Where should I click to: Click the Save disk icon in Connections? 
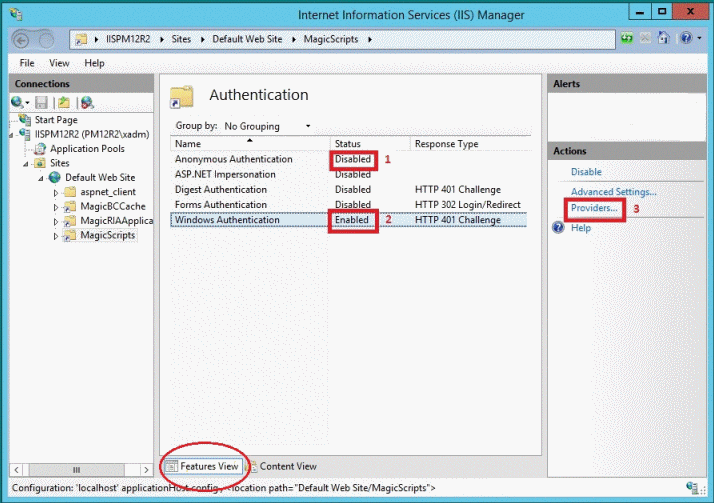click(x=41, y=103)
